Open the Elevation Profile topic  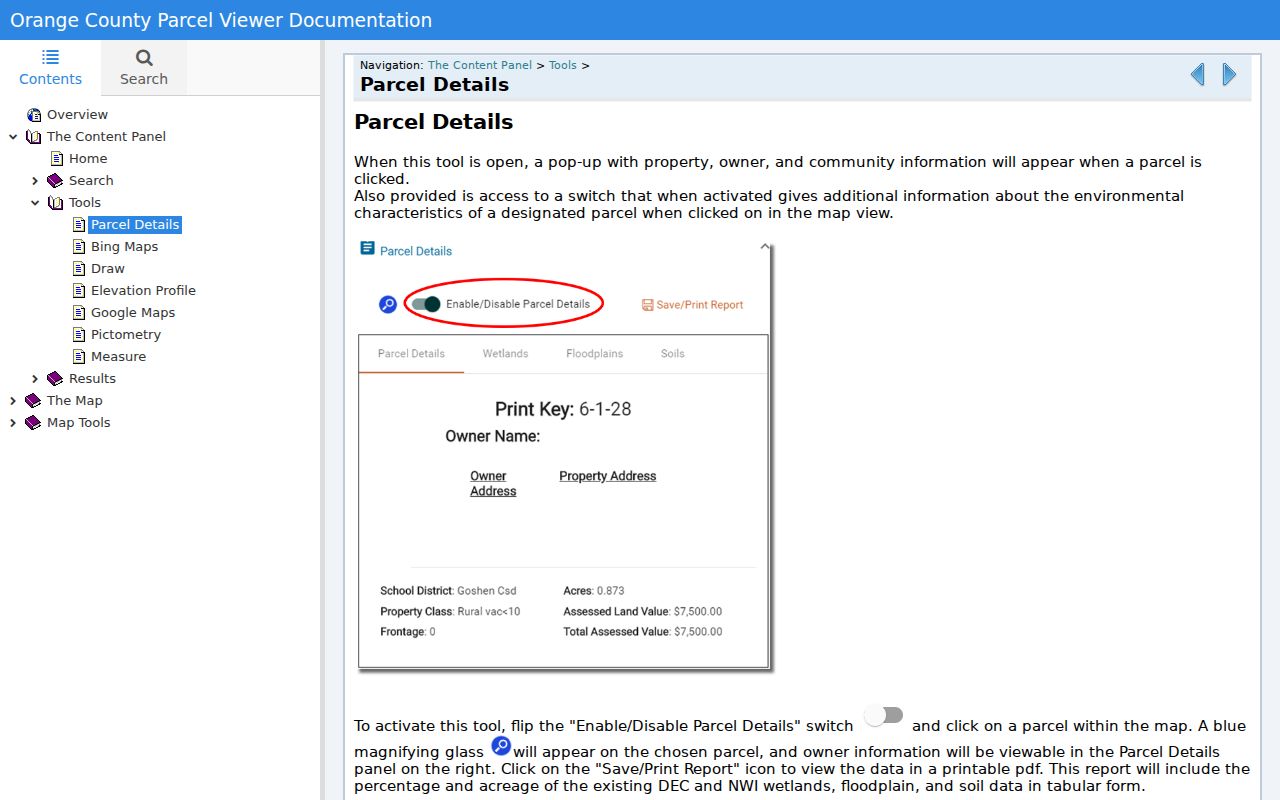tap(143, 291)
